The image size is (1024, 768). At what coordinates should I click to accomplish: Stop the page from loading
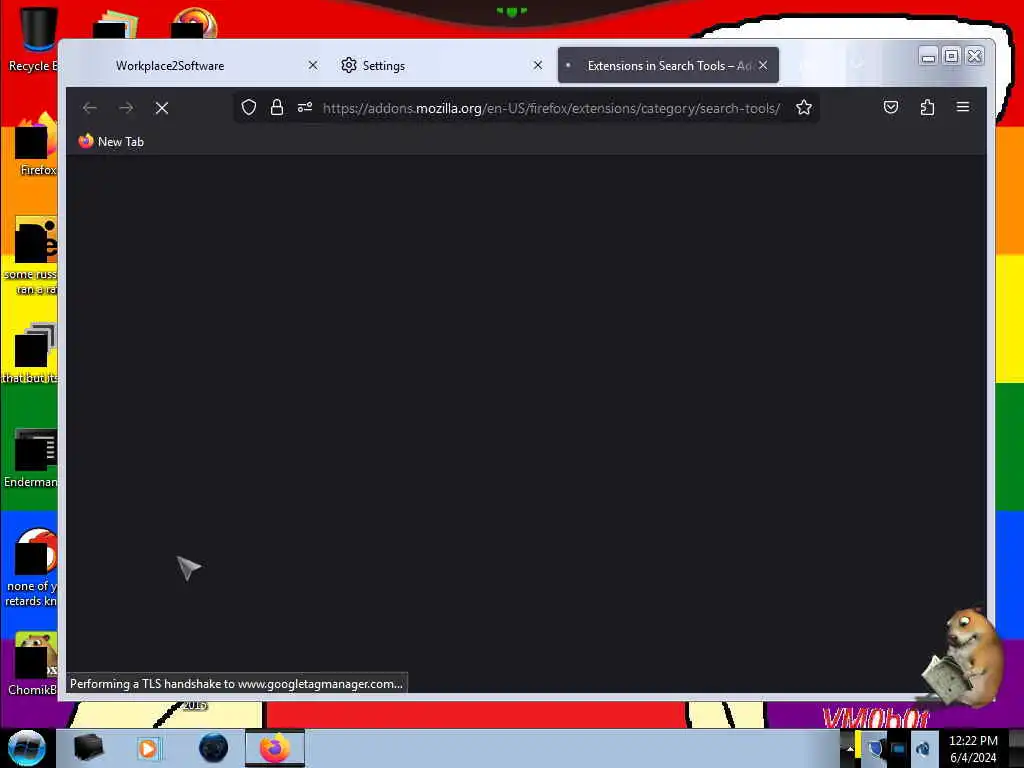coord(162,108)
